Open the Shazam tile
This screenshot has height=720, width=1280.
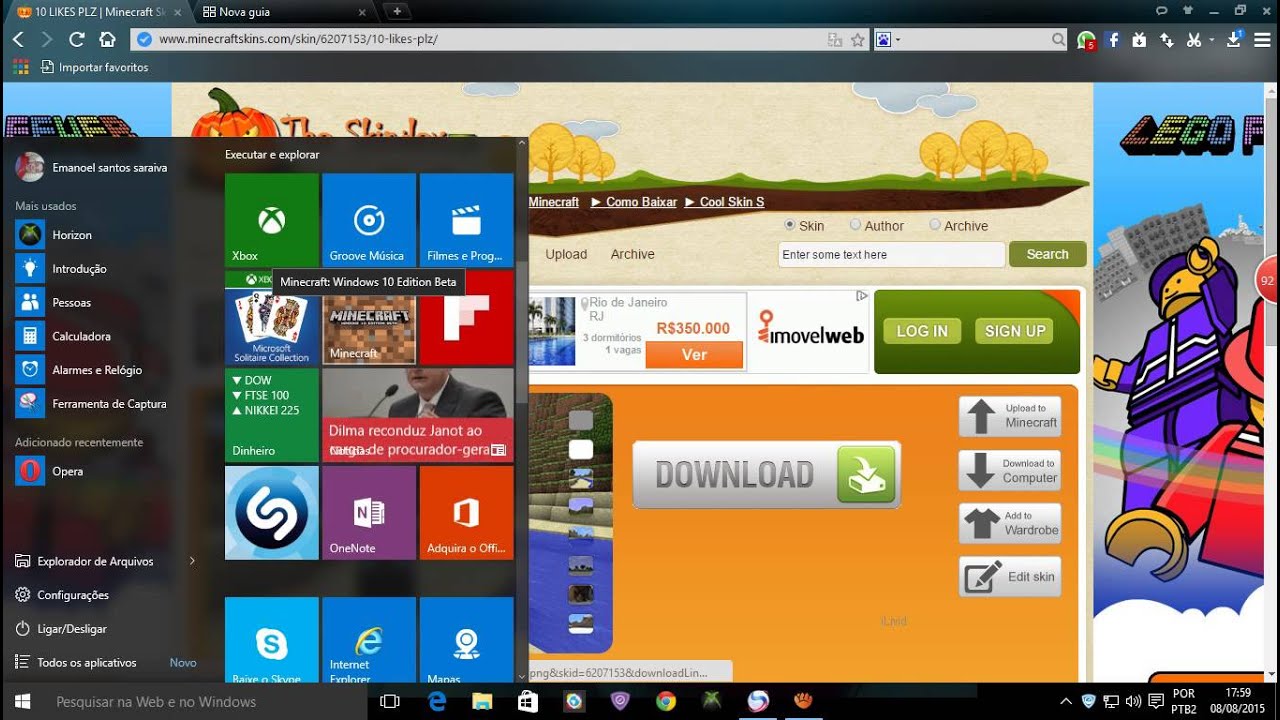click(x=272, y=513)
